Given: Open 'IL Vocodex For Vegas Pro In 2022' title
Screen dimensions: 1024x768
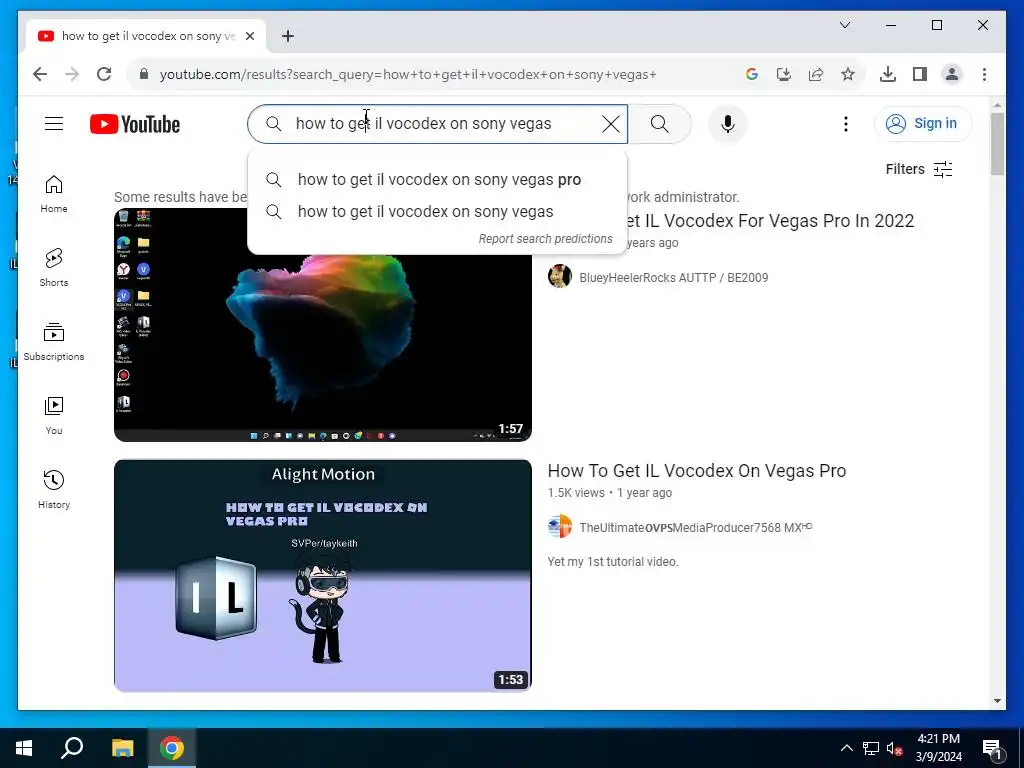Looking at the screenshot, I should 771,221.
